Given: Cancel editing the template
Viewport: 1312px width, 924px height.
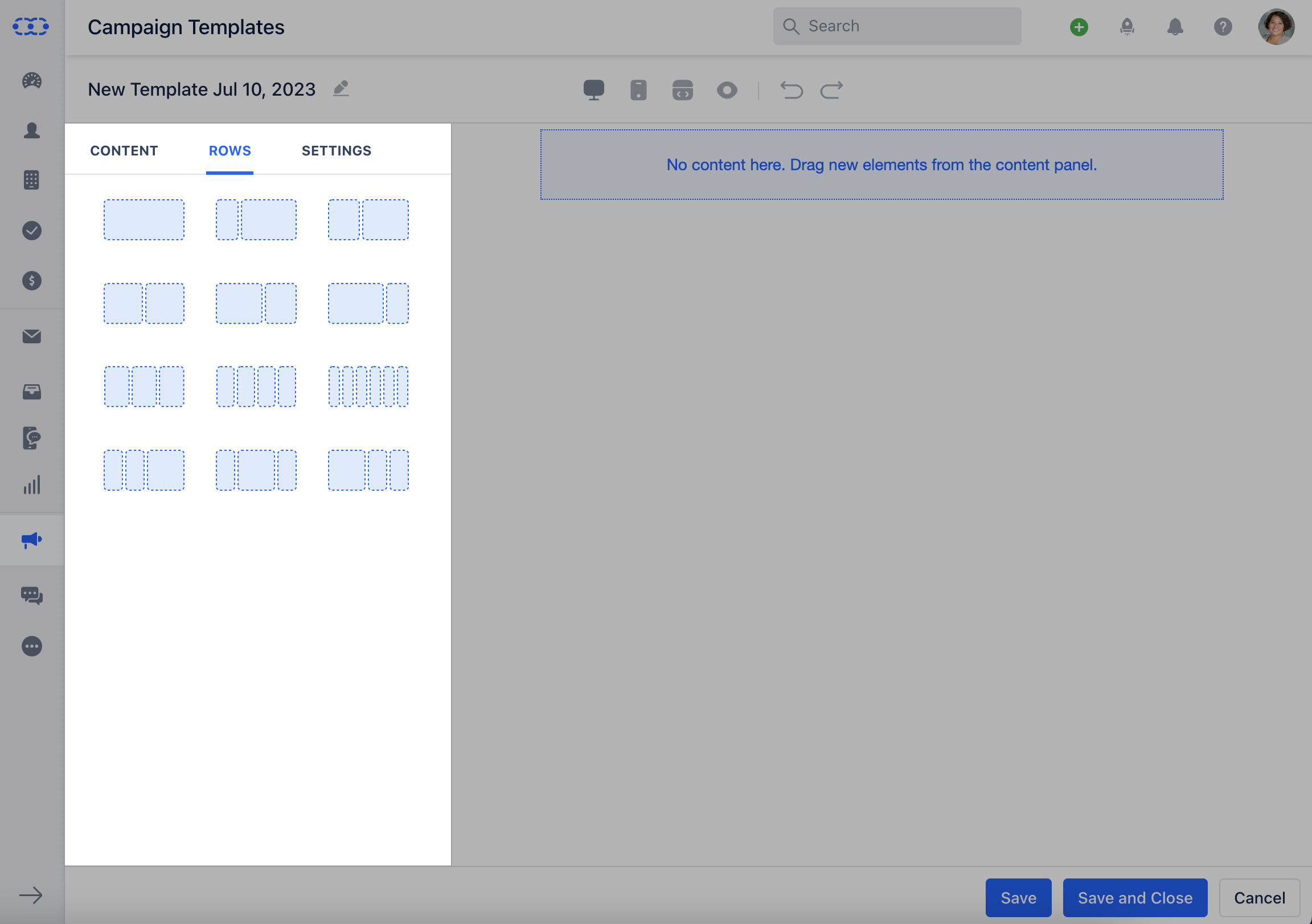Looking at the screenshot, I should click(x=1260, y=897).
